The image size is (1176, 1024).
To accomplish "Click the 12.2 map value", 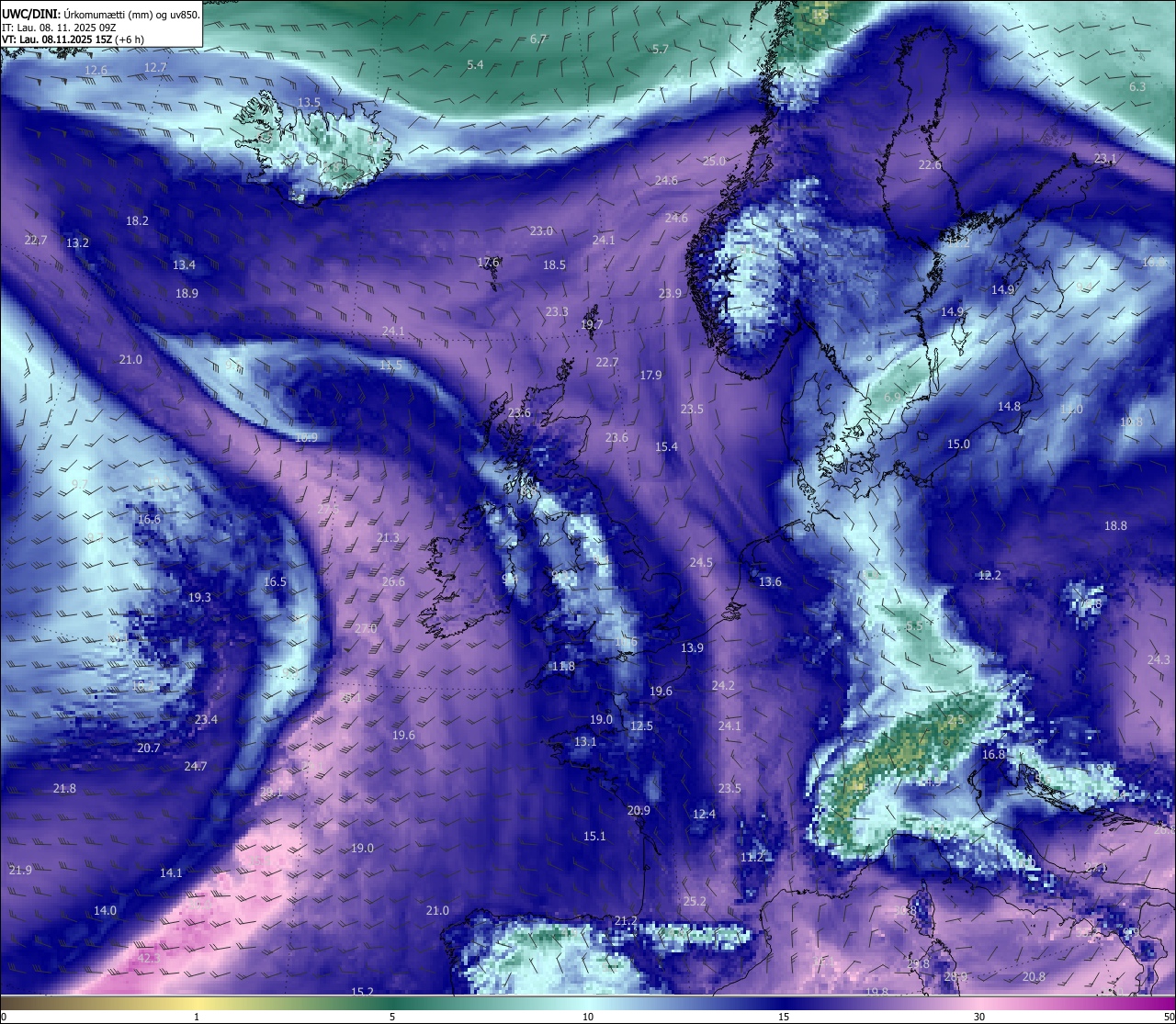I will point(989,575).
